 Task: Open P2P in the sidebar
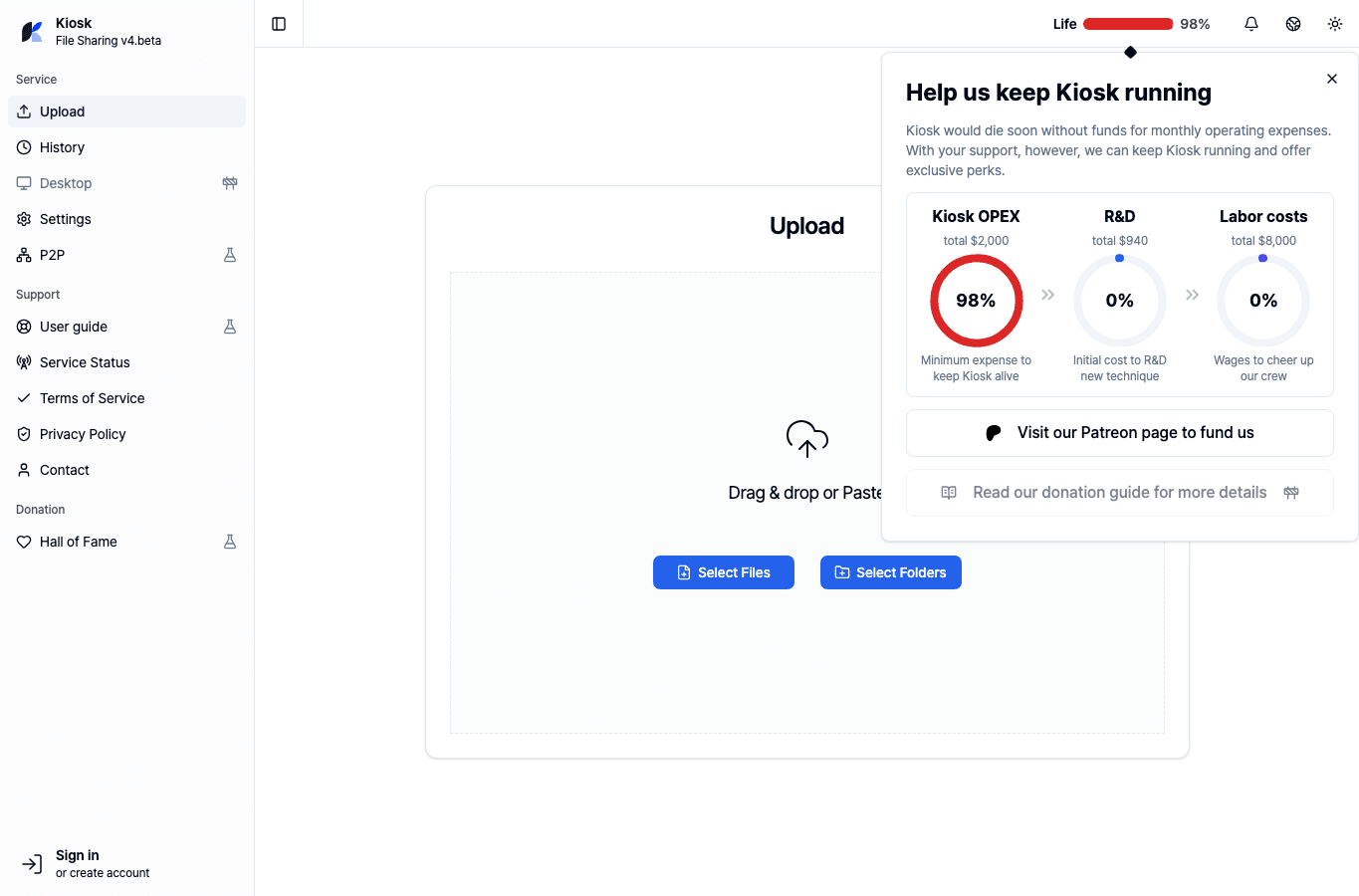[x=126, y=255]
